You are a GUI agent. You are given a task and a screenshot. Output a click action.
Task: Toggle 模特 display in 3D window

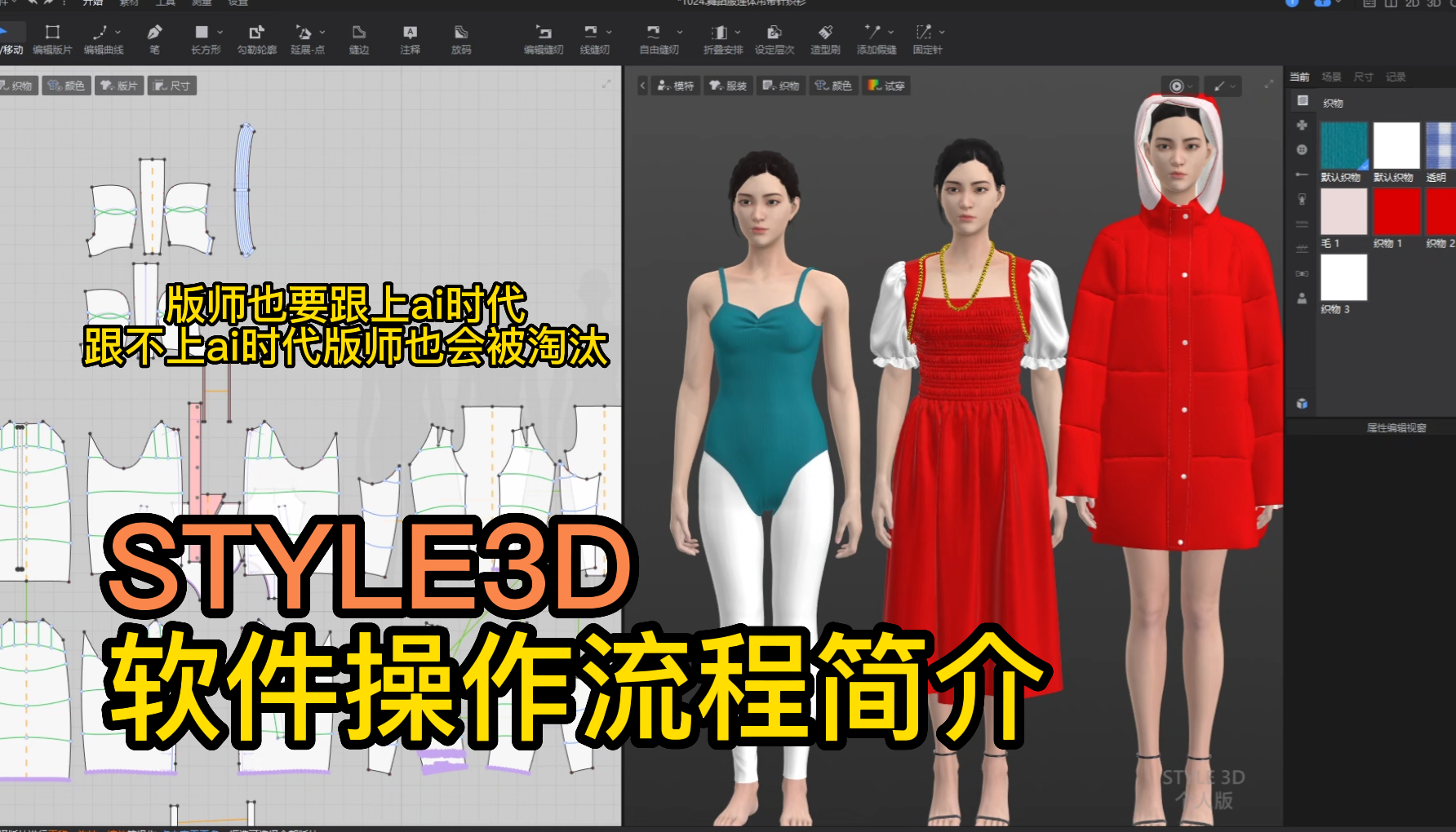(676, 86)
